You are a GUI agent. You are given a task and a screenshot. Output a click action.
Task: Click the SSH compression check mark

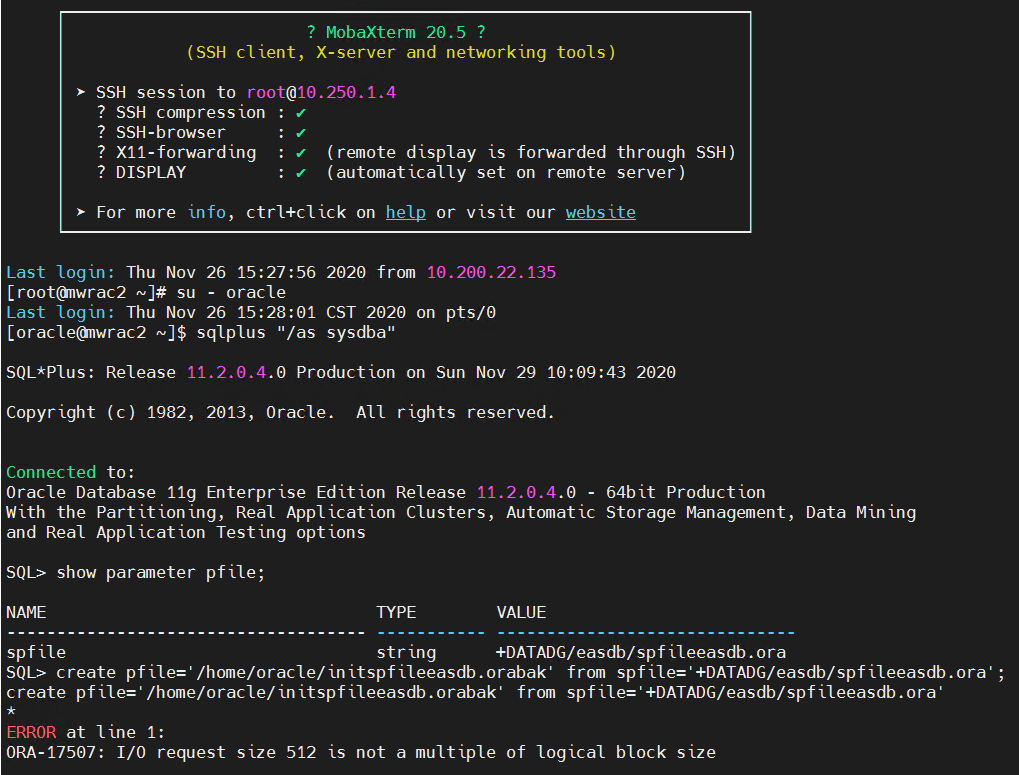301,113
